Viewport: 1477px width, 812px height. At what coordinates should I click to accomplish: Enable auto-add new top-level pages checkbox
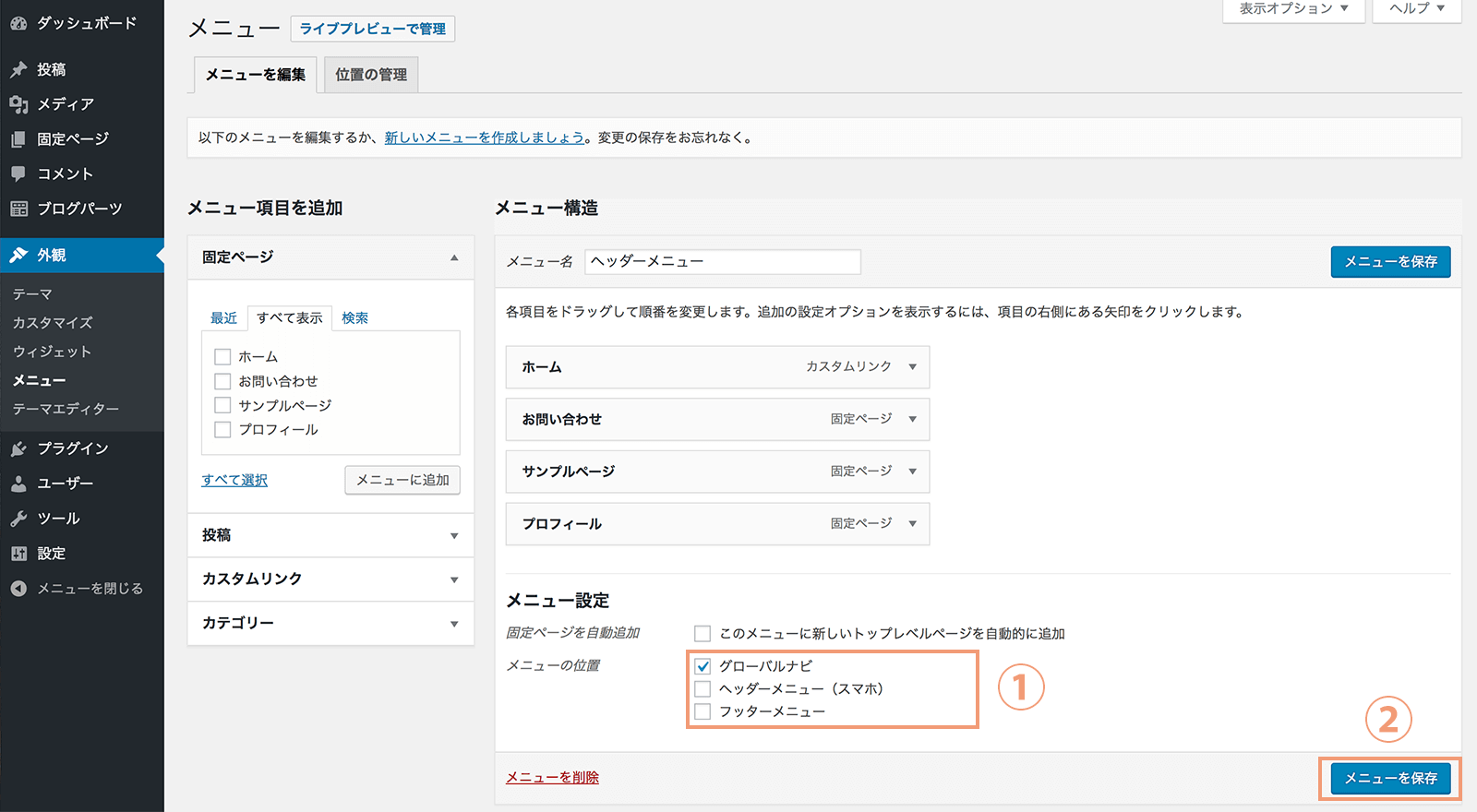[702, 634]
